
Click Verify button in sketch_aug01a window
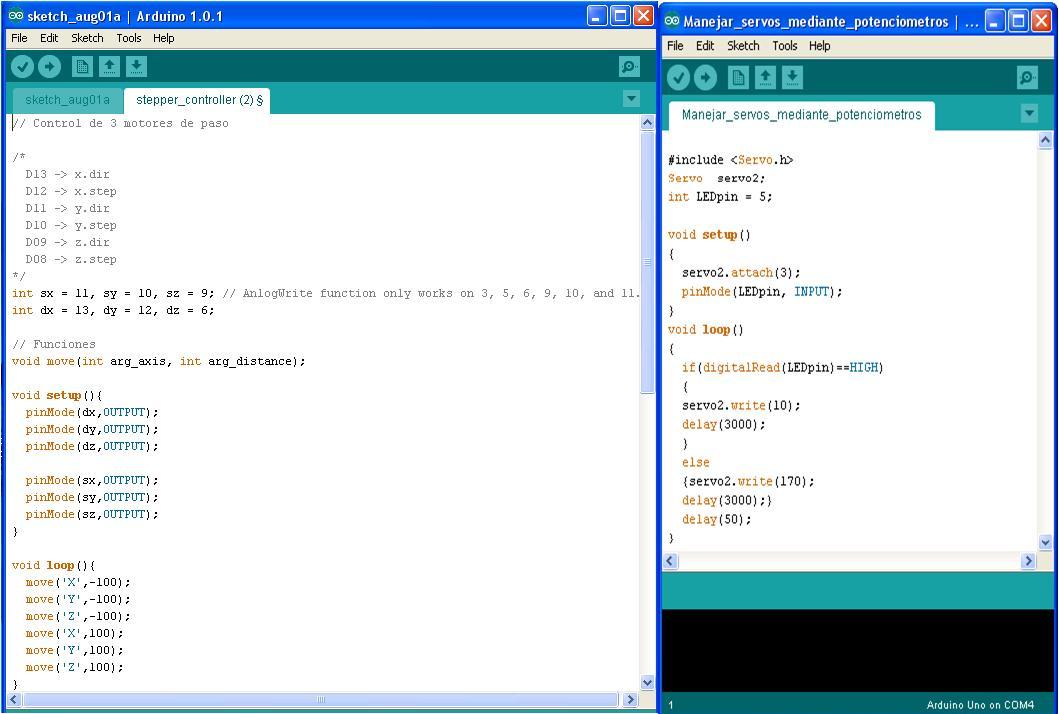[22, 66]
